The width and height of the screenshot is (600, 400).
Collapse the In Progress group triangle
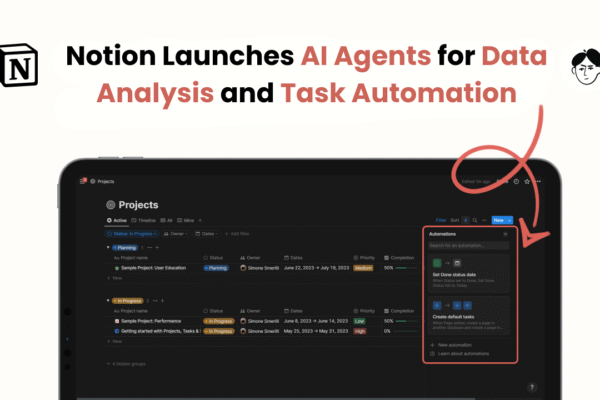pyautogui.click(x=108, y=301)
